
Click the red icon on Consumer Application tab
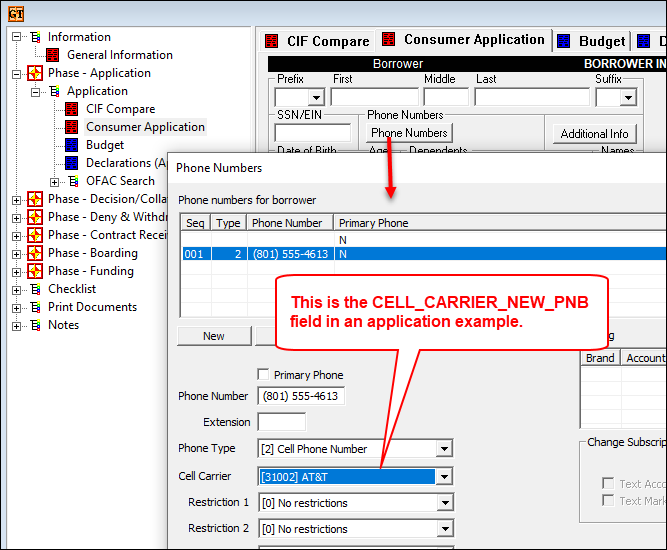[x=388, y=39]
